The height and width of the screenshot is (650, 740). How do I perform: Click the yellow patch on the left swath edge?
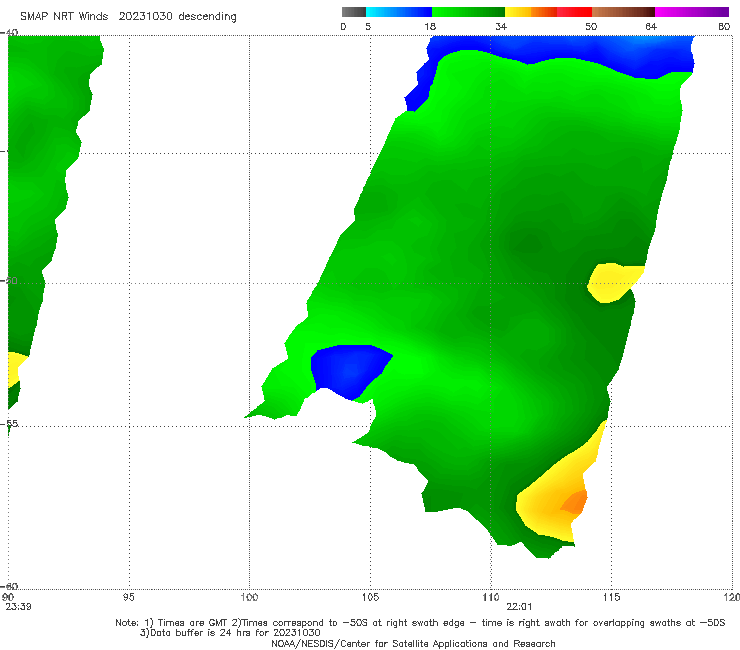[16, 368]
